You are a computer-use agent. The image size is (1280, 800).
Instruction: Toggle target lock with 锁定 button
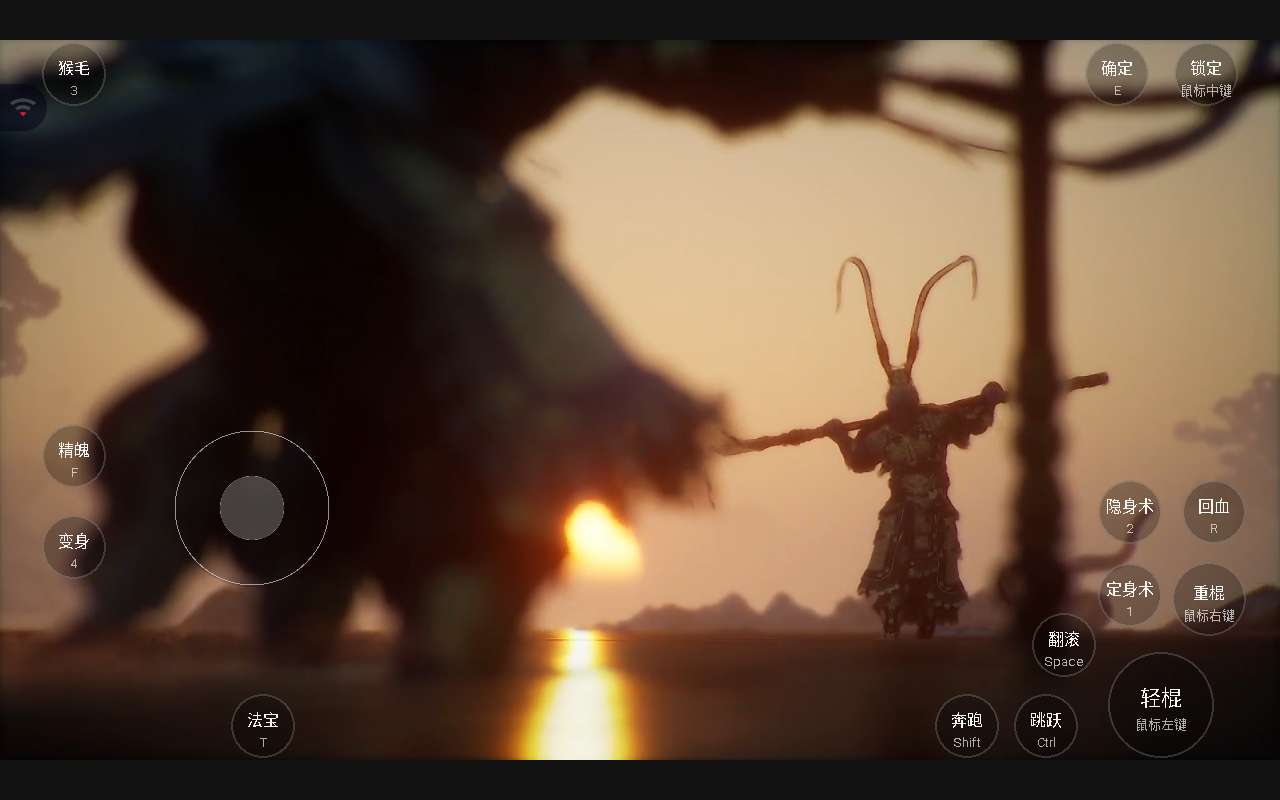coord(1205,75)
